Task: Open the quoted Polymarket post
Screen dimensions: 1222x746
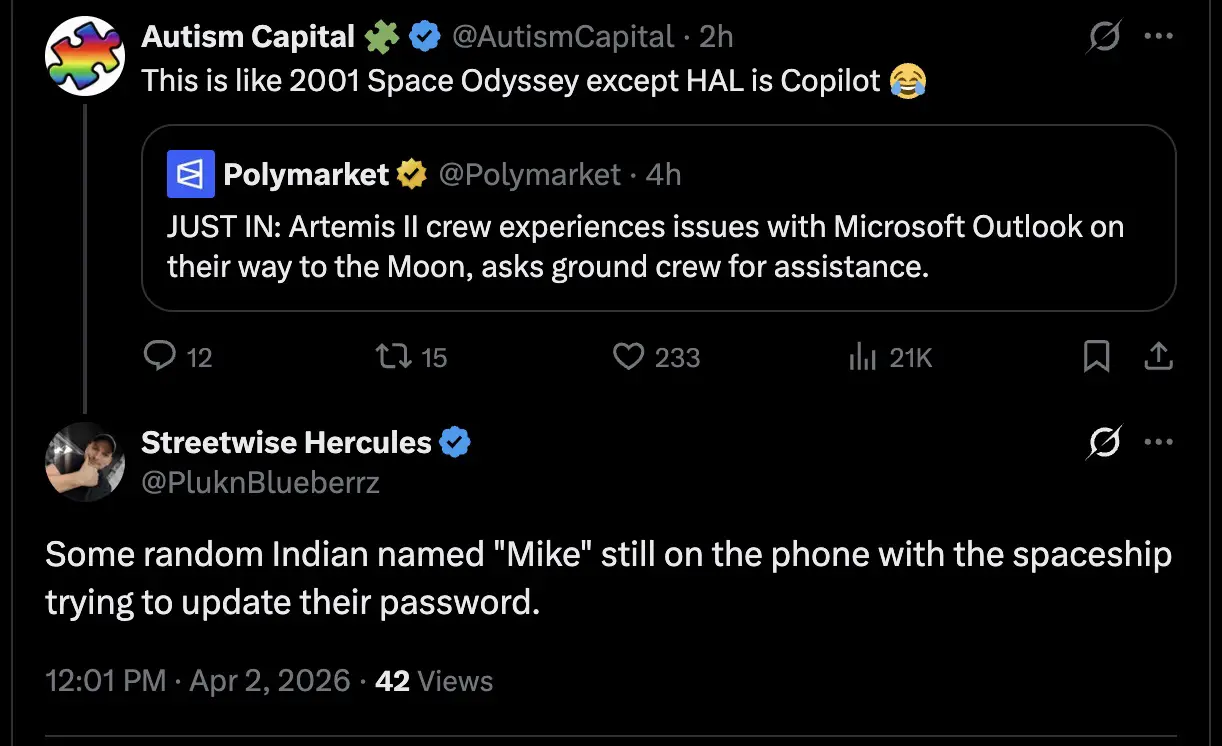Action: pyautogui.click(x=658, y=245)
